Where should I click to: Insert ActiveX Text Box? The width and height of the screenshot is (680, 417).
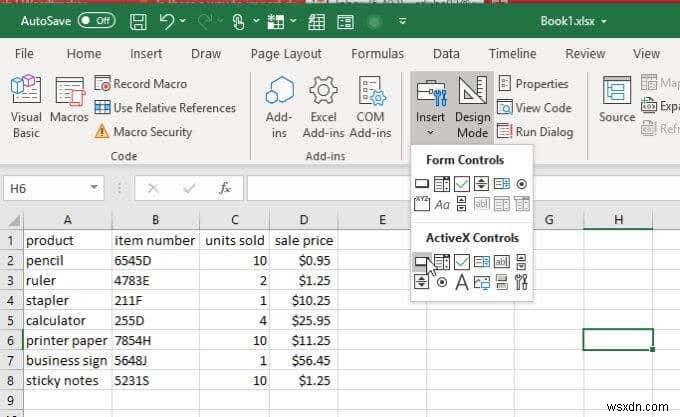coord(502,262)
